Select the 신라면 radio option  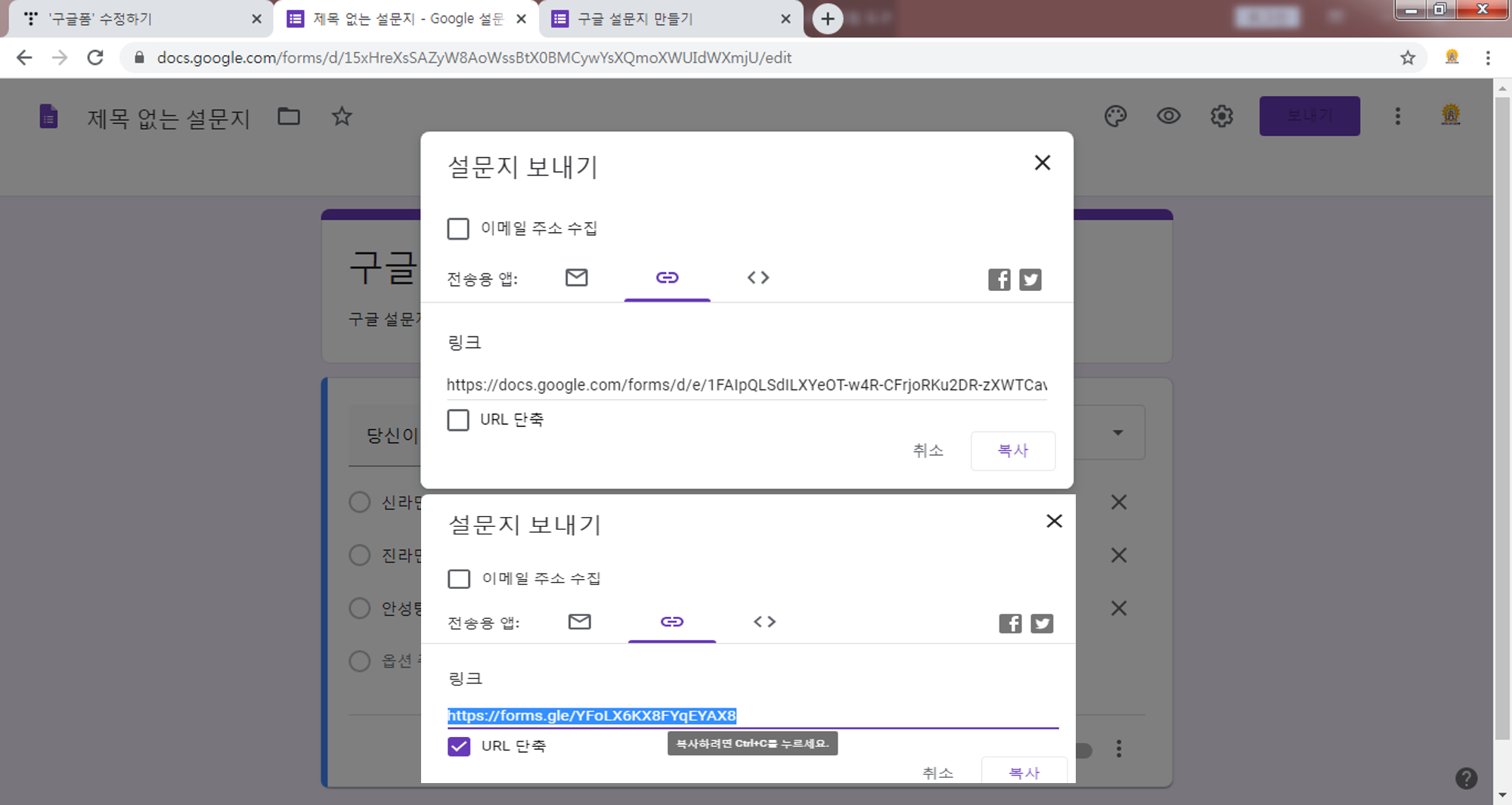click(x=360, y=503)
